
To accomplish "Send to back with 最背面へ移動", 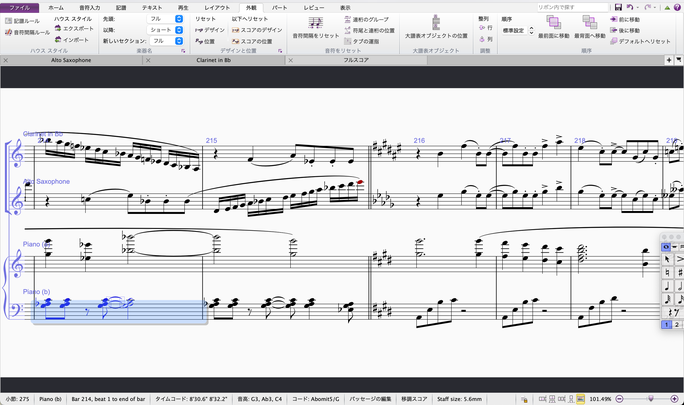I will point(590,27).
